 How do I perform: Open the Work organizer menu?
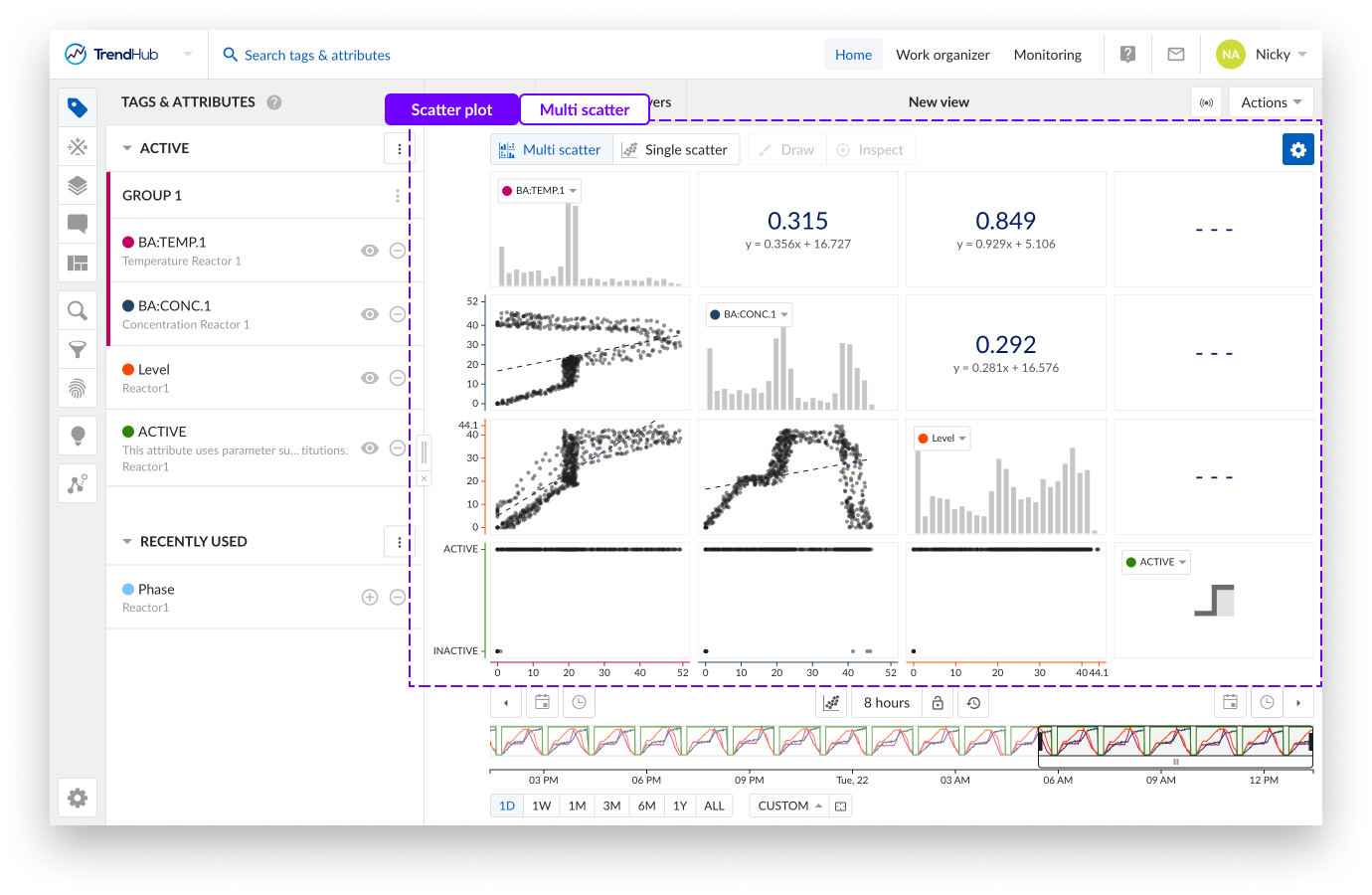click(x=942, y=55)
